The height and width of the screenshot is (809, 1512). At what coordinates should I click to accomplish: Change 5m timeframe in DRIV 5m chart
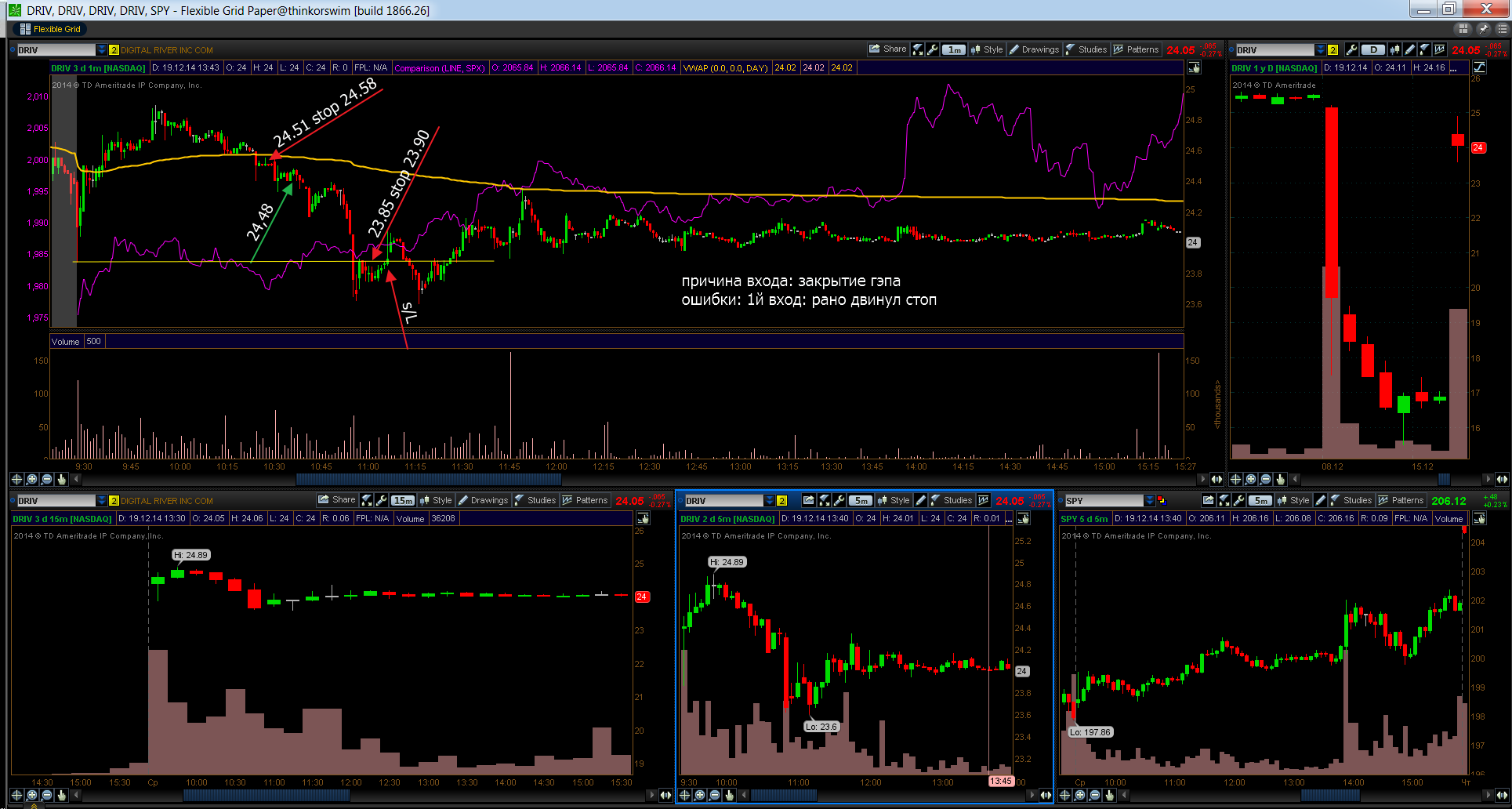tap(860, 500)
